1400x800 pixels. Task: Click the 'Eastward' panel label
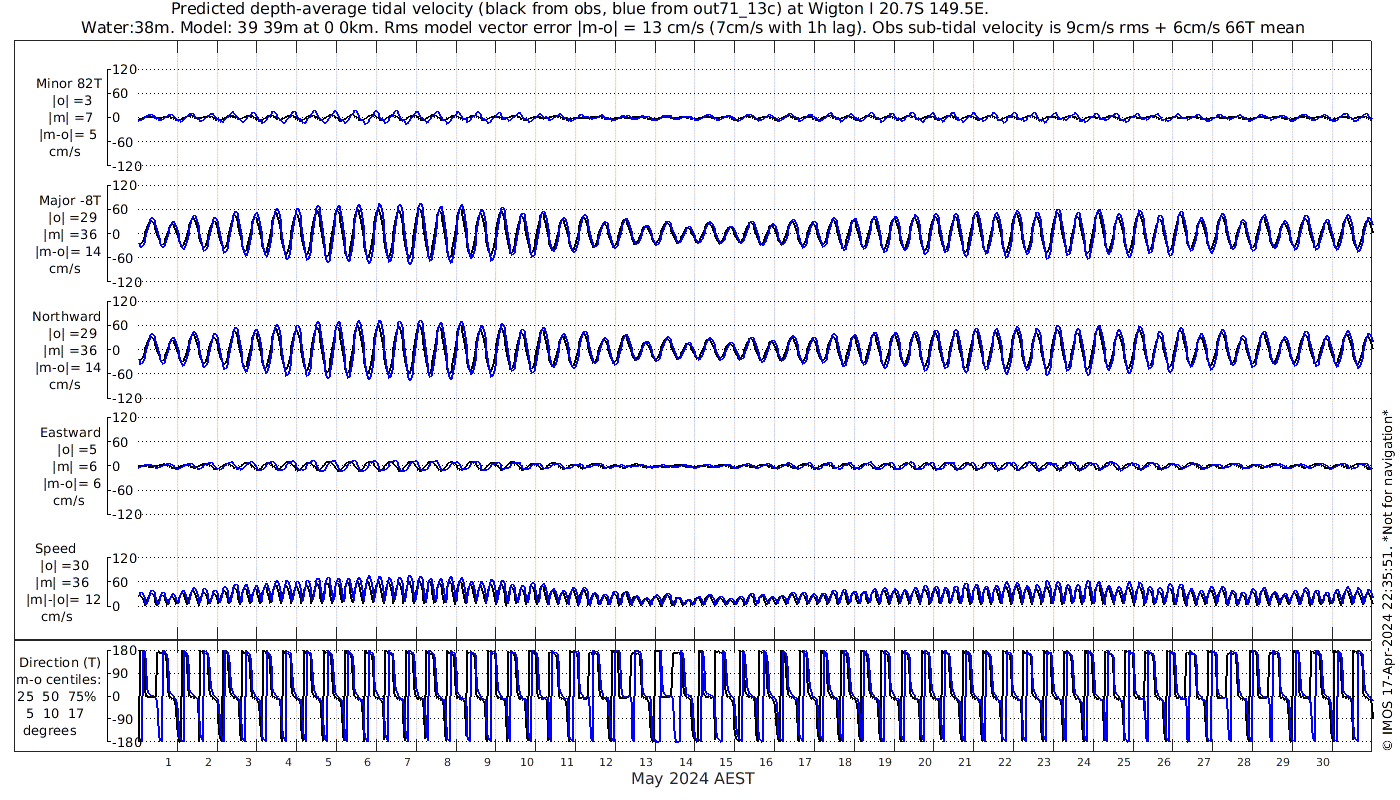[x=70, y=433]
